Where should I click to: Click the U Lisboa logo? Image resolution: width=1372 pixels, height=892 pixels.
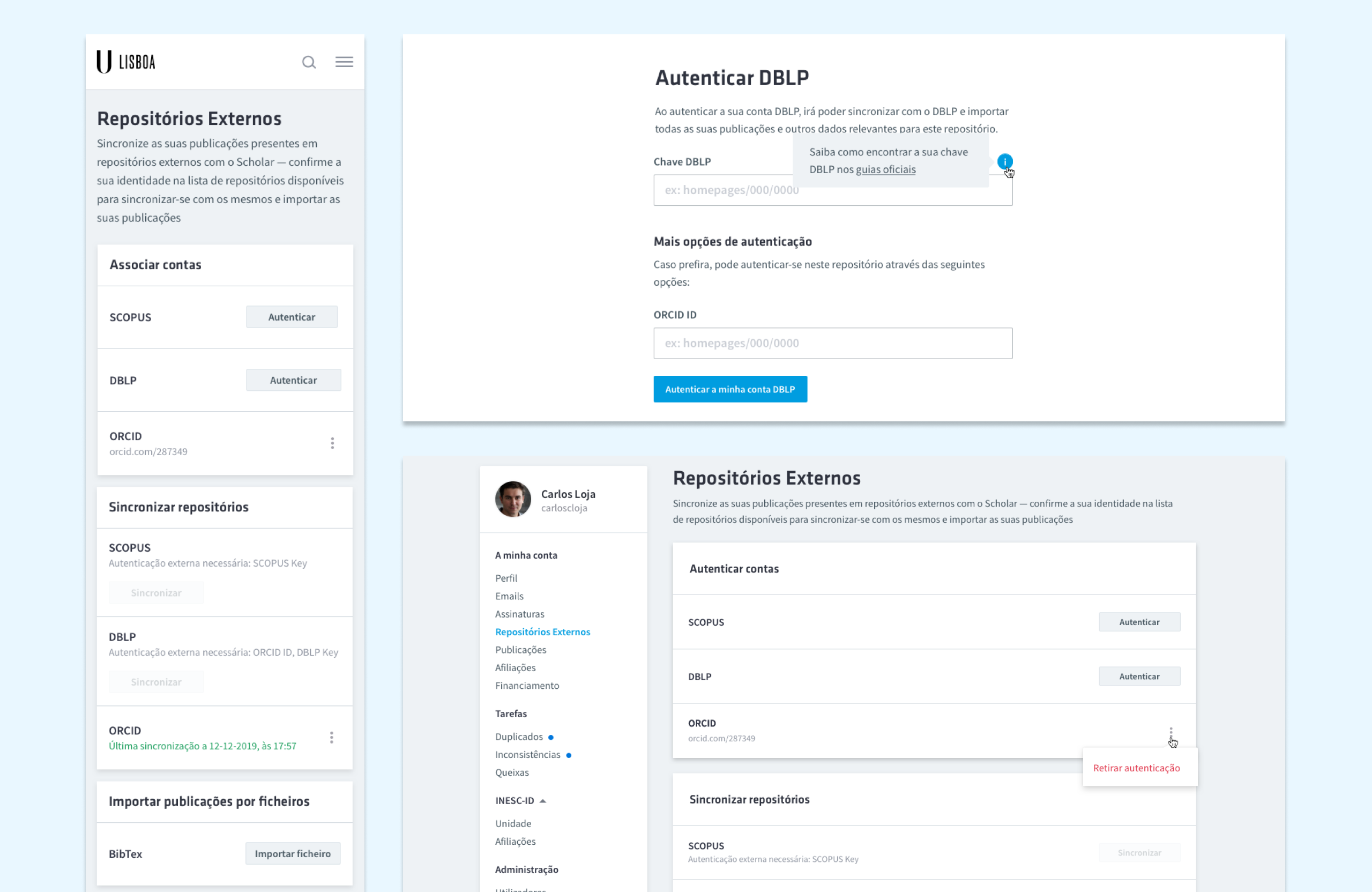pos(126,62)
